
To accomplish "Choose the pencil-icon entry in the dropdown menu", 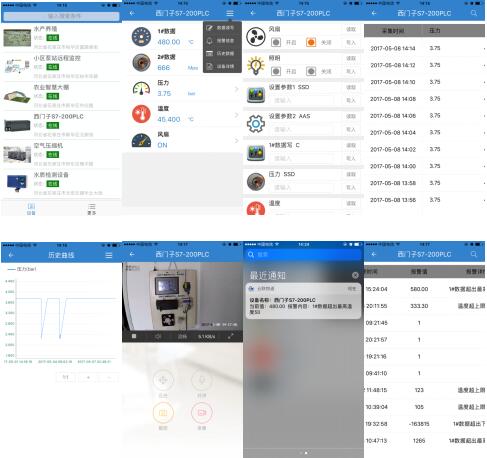I will pos(222,28).
